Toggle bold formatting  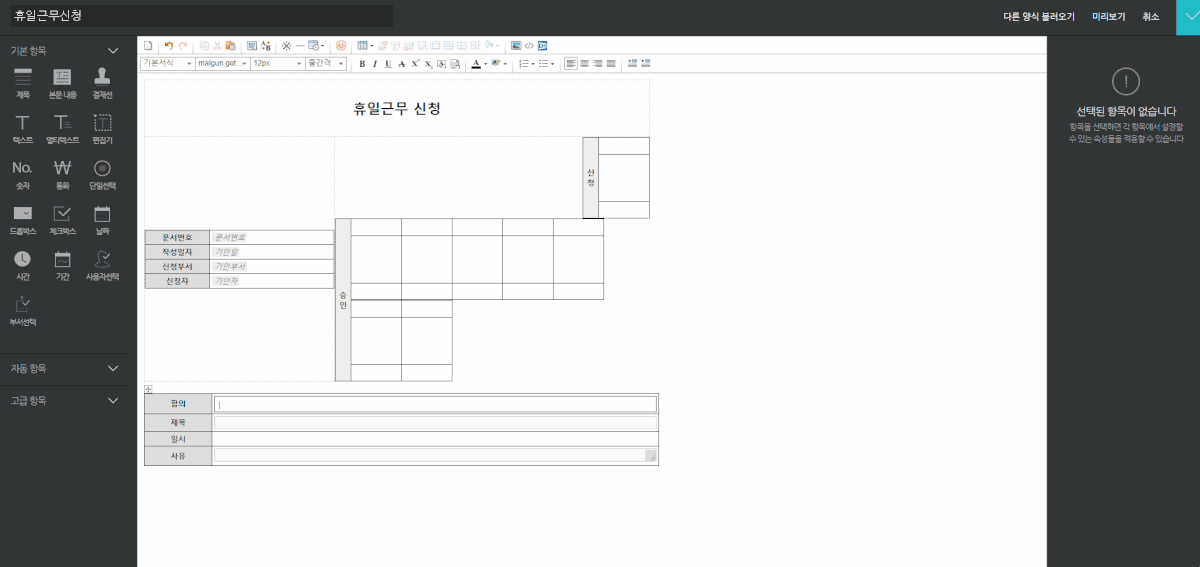click(362, 64)
